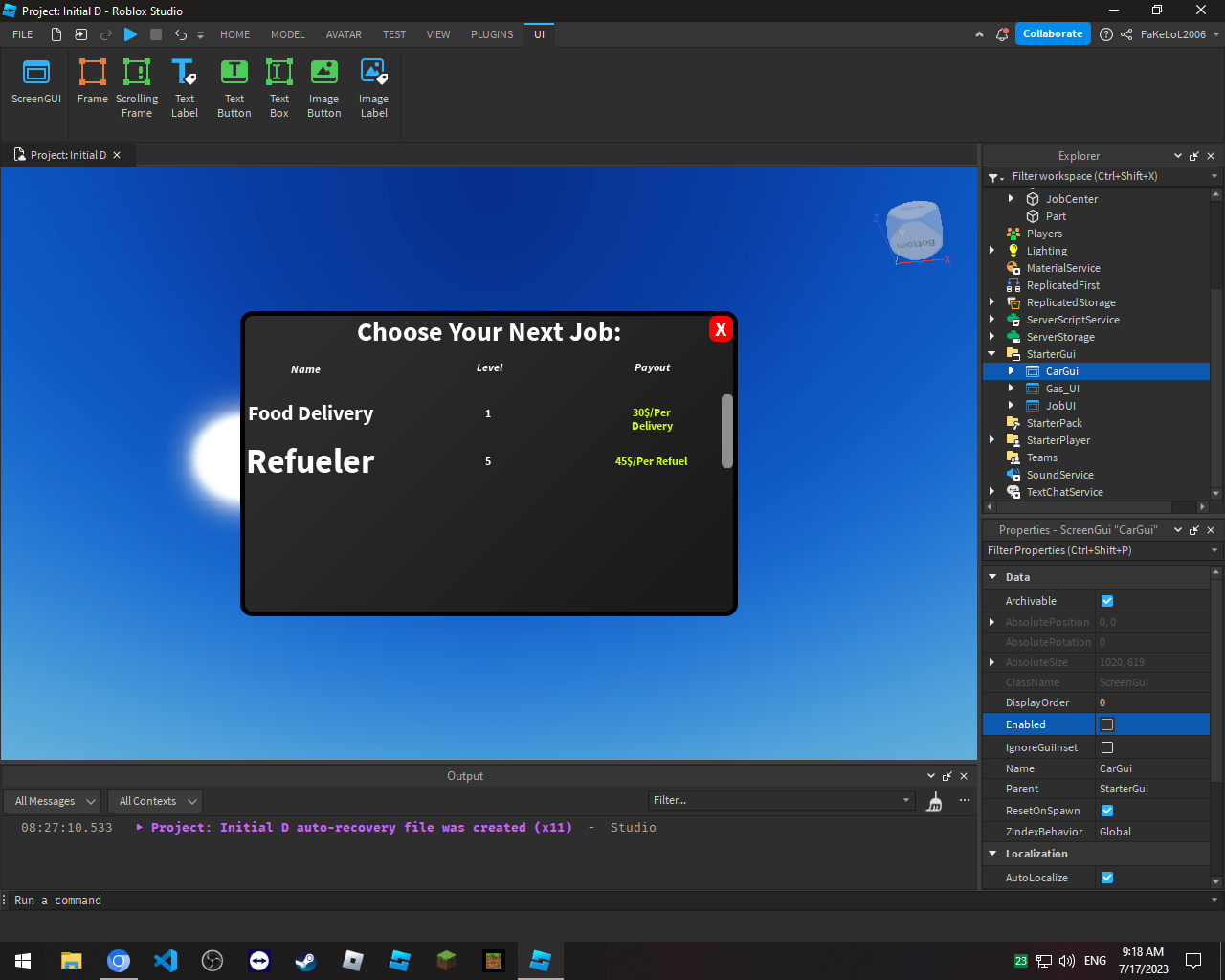Collapse the Data properties section
The height and width of the screenshot is (980, 1225).
tap(992, 577)
